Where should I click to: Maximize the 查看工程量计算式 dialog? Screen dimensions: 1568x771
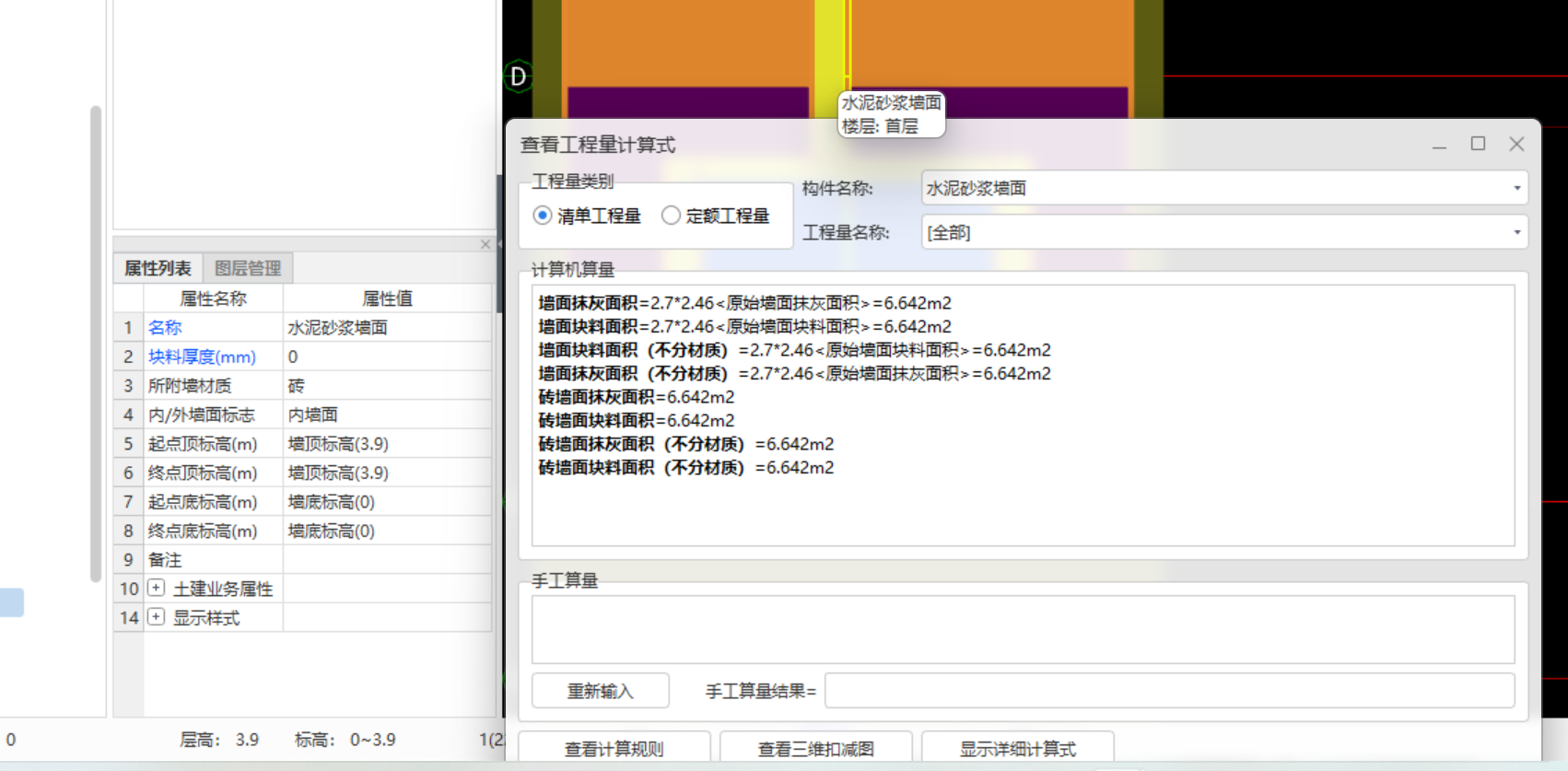pyautogui.click(x=1478, y=144)
